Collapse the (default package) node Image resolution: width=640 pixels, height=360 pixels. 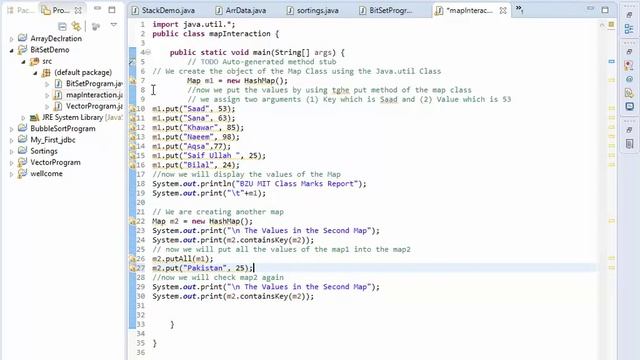(36, 73)
